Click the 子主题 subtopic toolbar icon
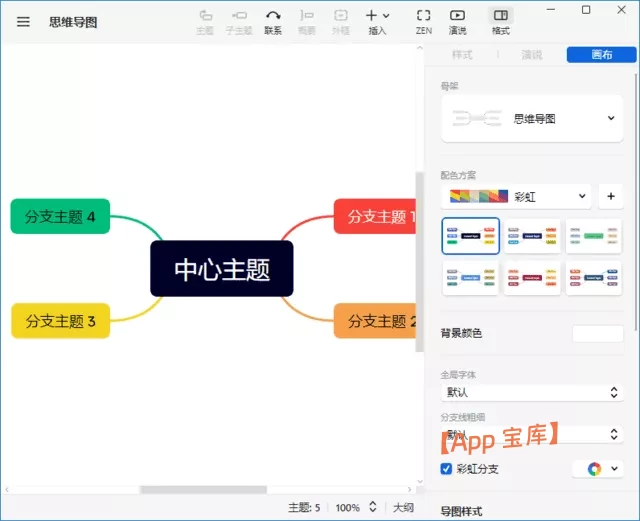The height and width of the screenshot is (521, 640). point(239,22)
